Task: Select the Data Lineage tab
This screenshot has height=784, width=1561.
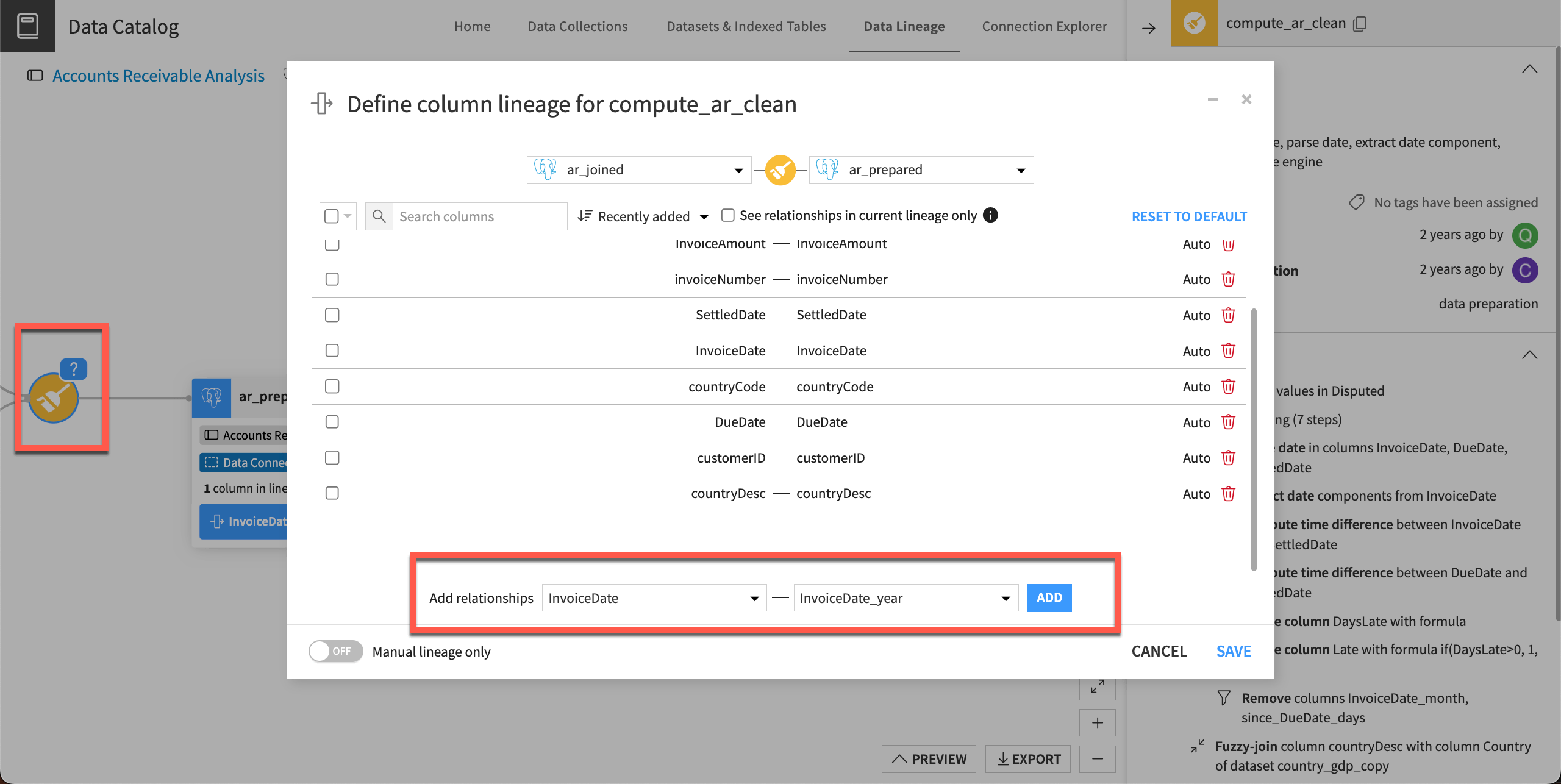Action: [904, 26]
